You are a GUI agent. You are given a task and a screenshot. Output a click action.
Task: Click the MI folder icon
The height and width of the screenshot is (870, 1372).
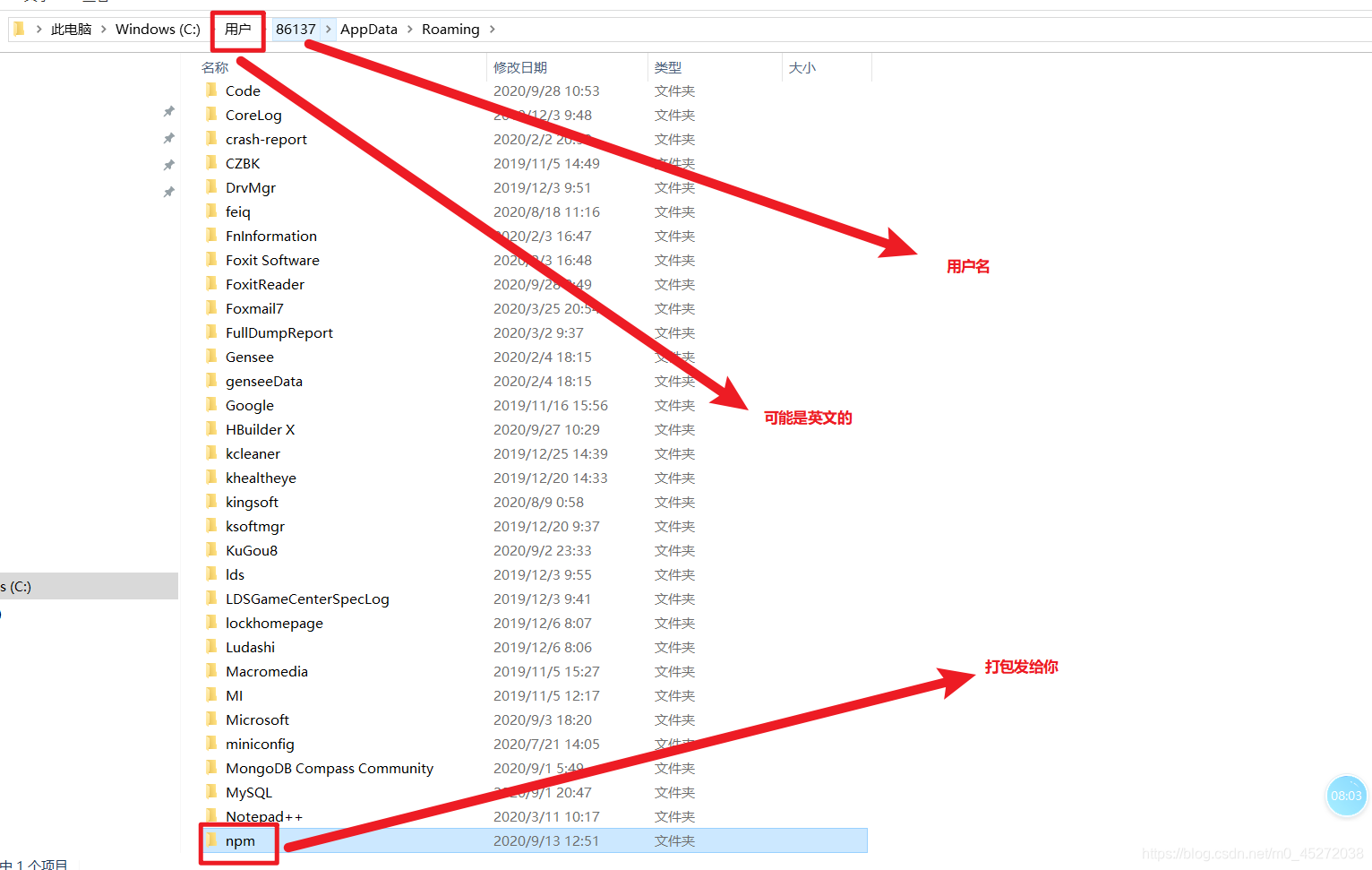pyautogui.click(x=211, y=694)
